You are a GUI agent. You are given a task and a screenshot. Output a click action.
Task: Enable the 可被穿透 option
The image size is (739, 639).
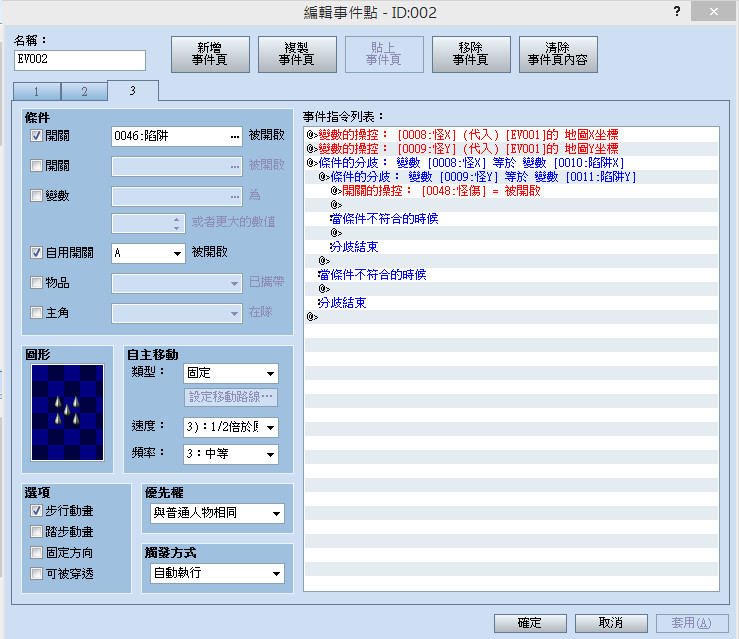36,573
